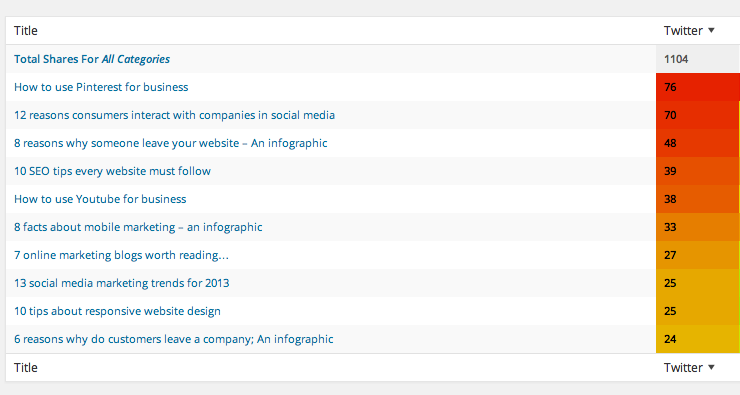
Task: Open '12 reasons consumers interact with companies' post
Action: pos(174,115)
